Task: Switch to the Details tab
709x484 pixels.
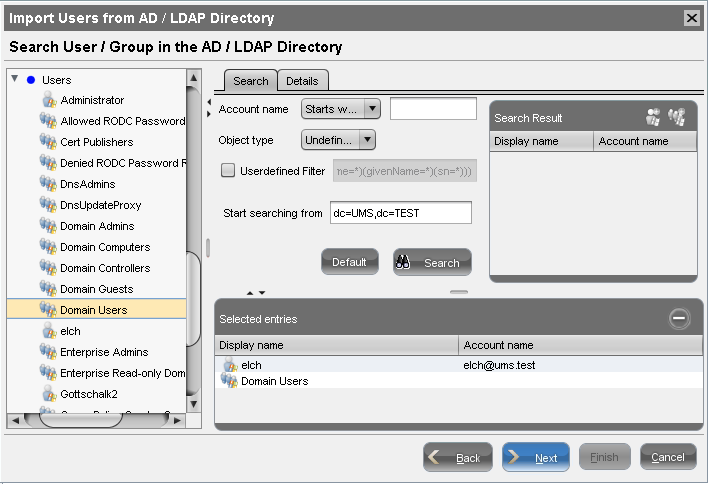Action: coord(302,81)
